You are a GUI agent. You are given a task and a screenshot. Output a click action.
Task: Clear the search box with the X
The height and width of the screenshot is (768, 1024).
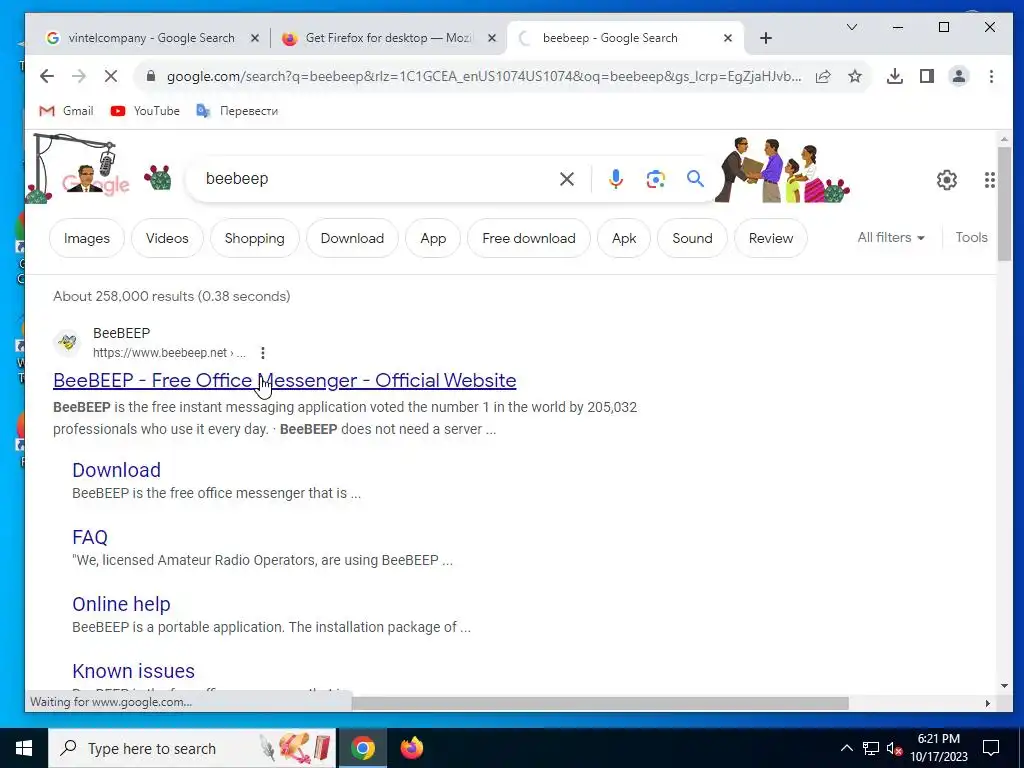(x=567, y=179)
